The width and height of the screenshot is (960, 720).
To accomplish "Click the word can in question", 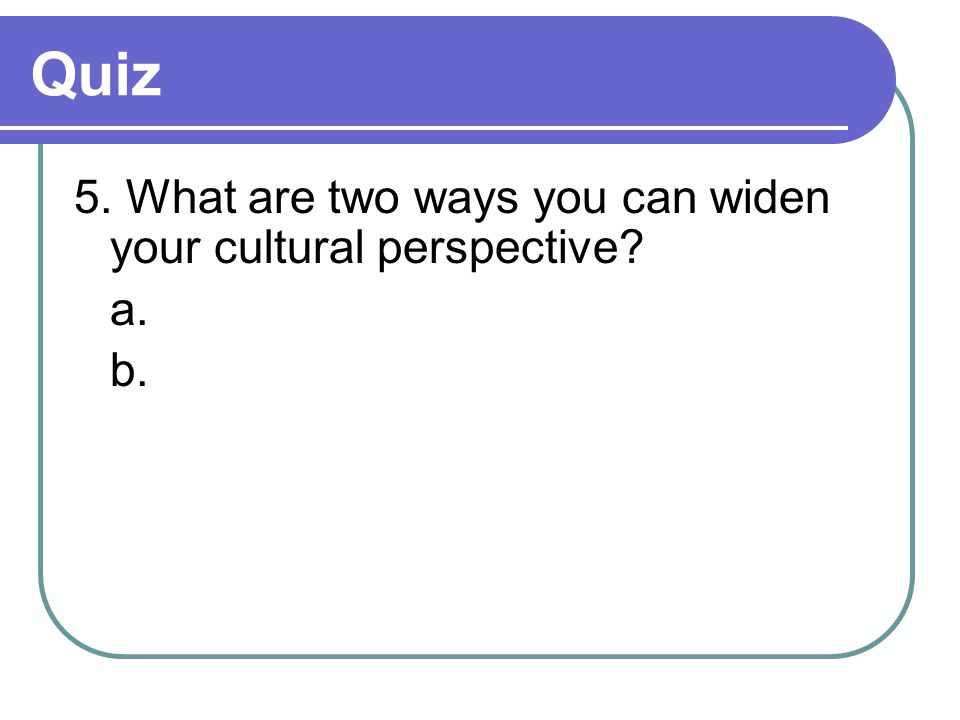I will point(659,200).
